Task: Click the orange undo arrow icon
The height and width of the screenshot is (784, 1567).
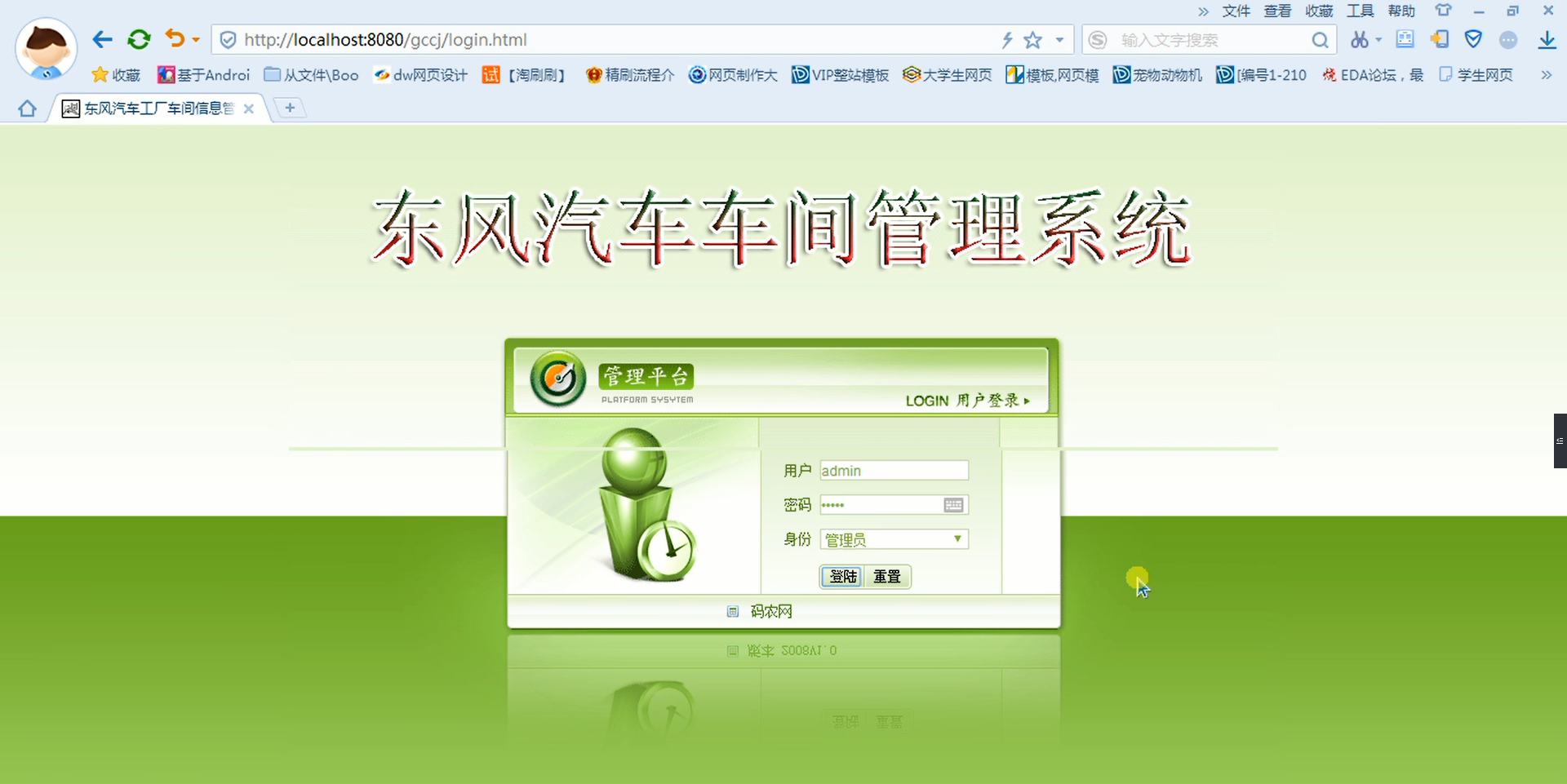Action: pyautogui.click(x=174, y=38)
